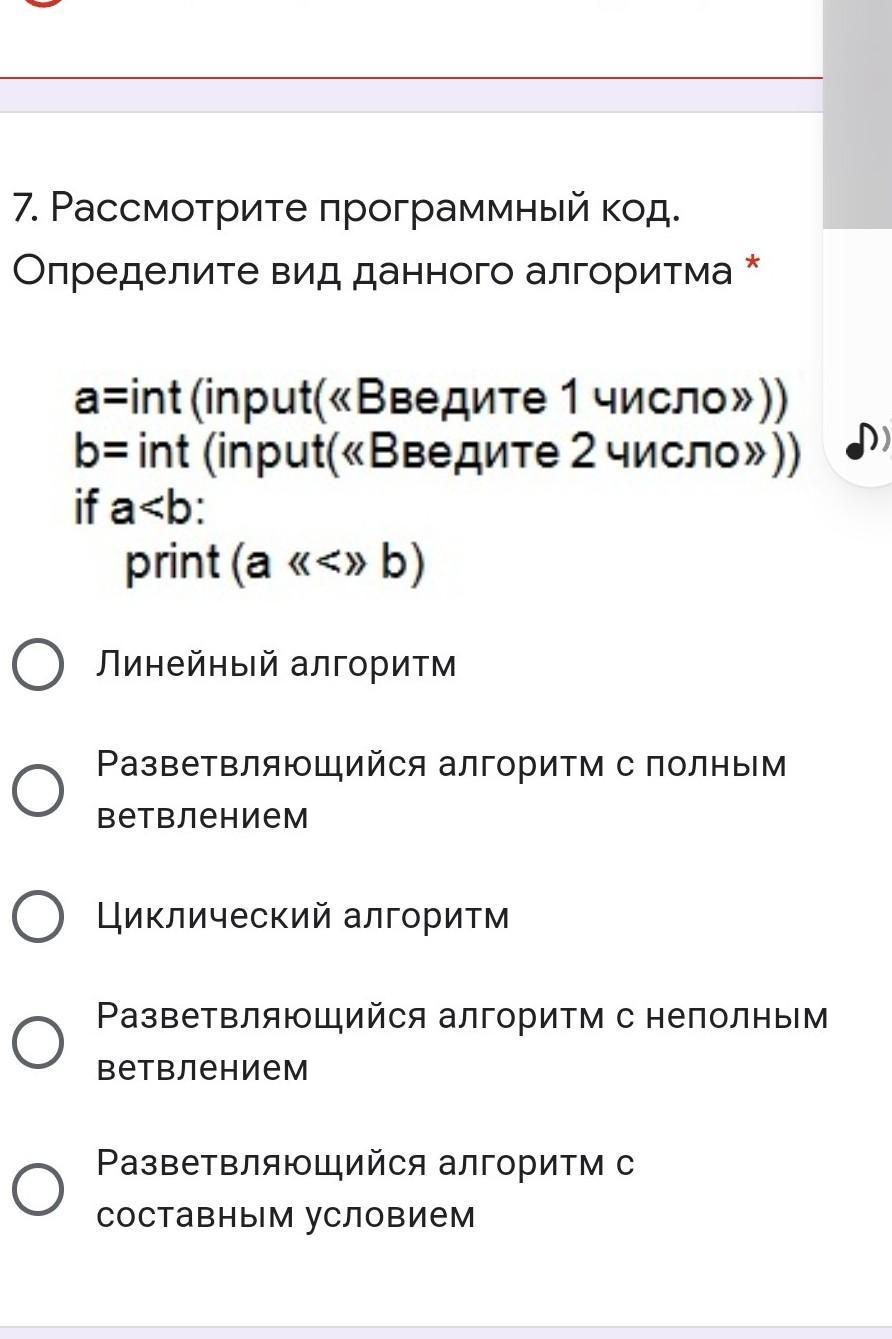Choose radio for 'Разветвляющийся алгоритм с полным ветвлением'
This screenshot has height=1339, width=892.
click(38, 790)
